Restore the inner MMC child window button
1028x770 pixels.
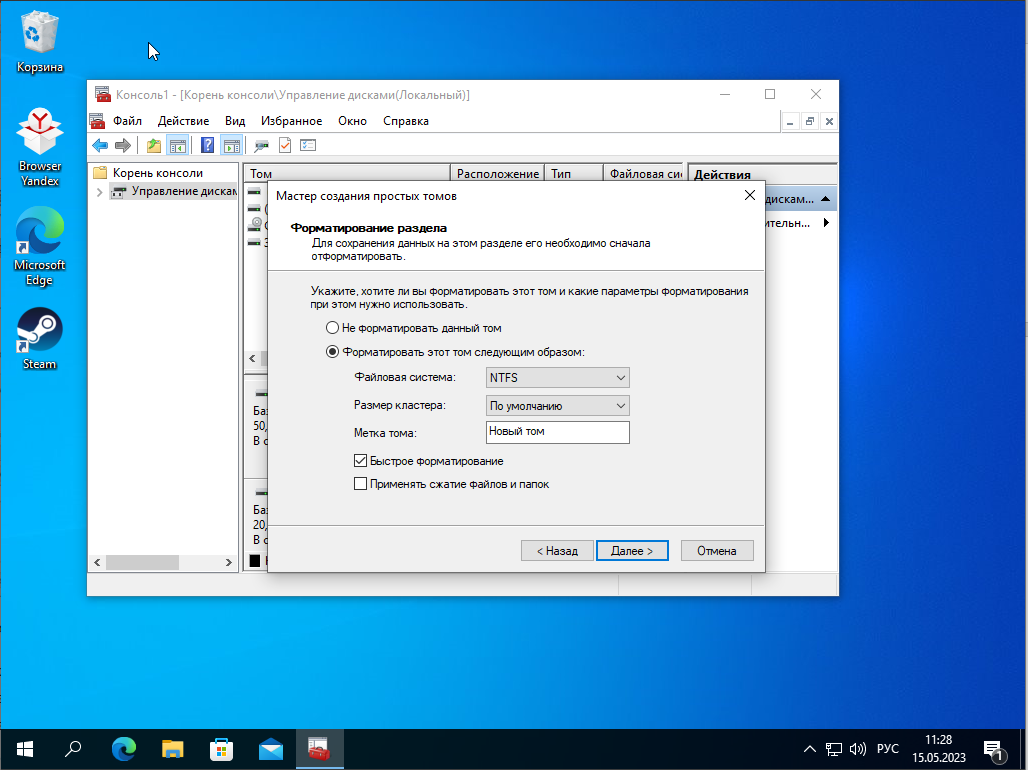810,121
